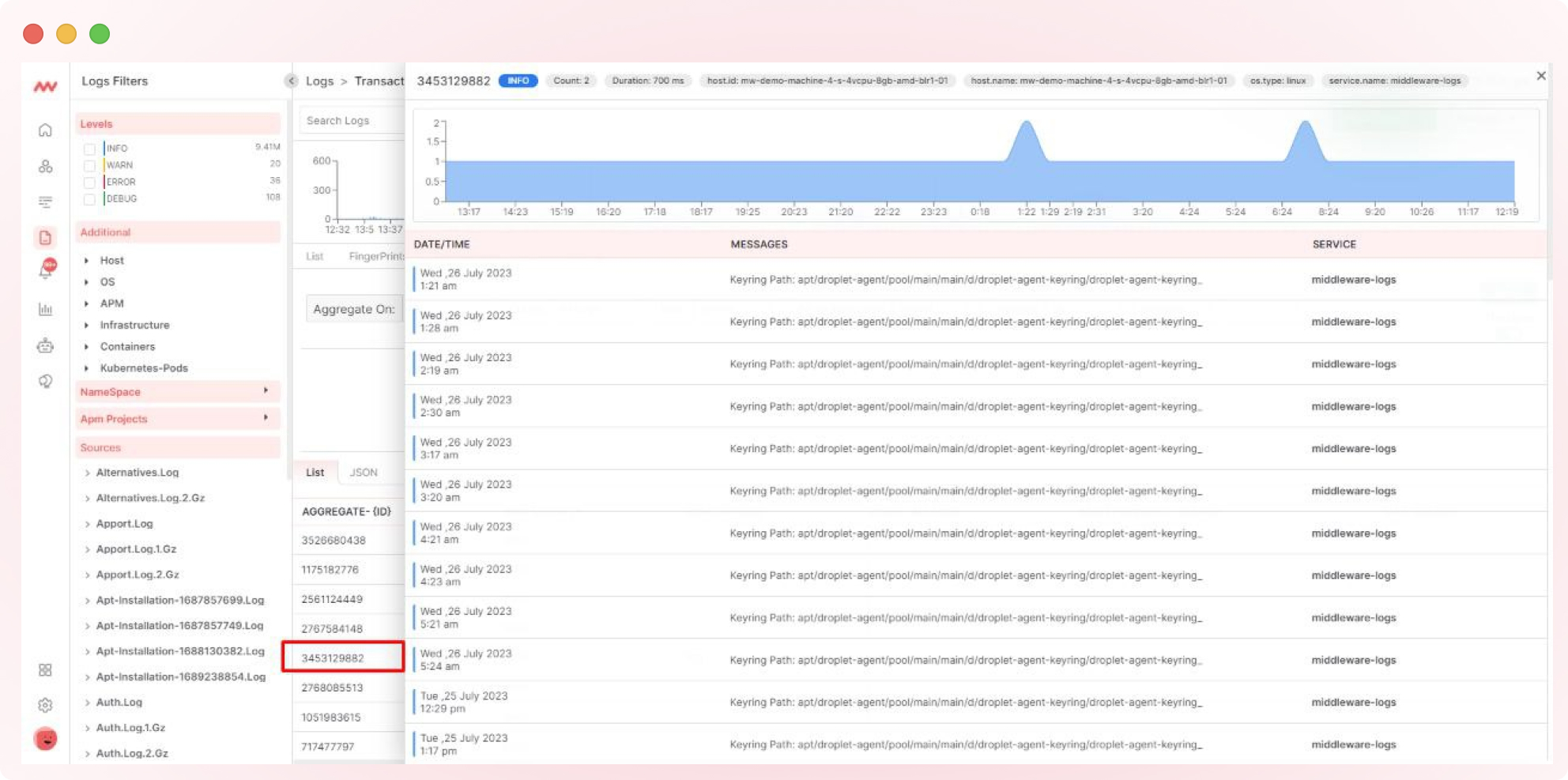Select the bar chart metrics icon
This screenshot has height=780, width=1568.
(45, 309)
